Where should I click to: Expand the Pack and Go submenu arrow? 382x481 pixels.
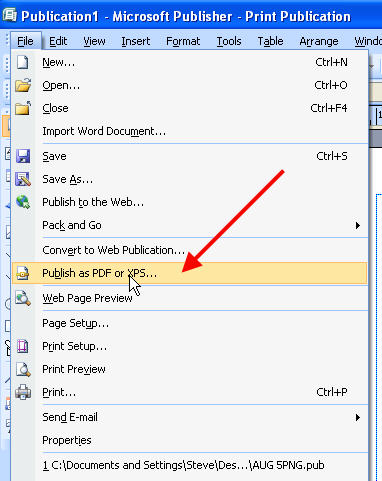358,225
